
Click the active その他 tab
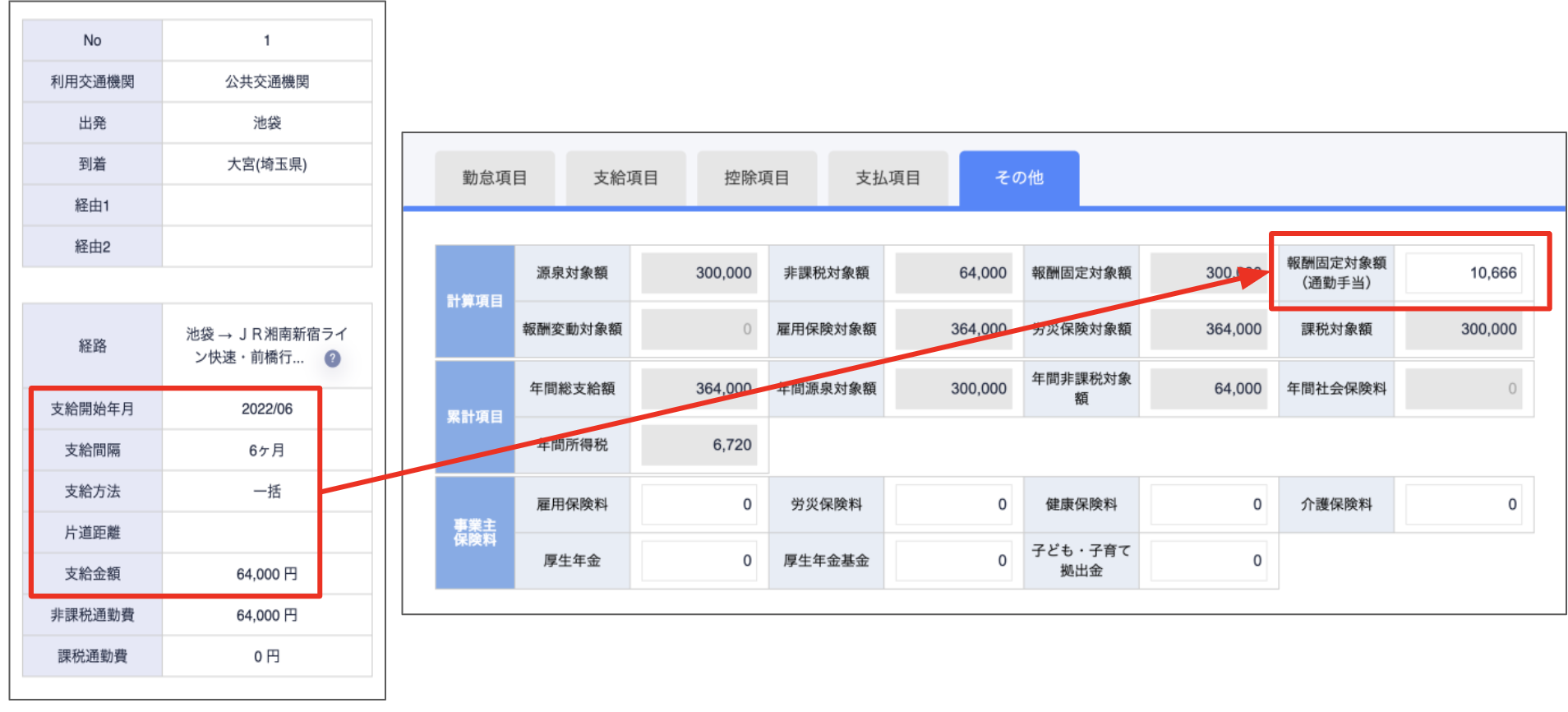1019,178
